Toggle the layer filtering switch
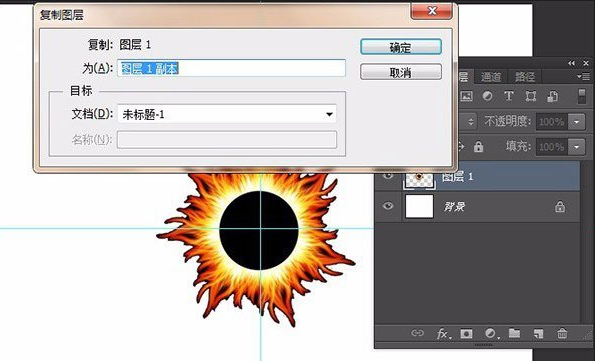The height and width of the screenshot is (361, 595). [x=582, y=96]
